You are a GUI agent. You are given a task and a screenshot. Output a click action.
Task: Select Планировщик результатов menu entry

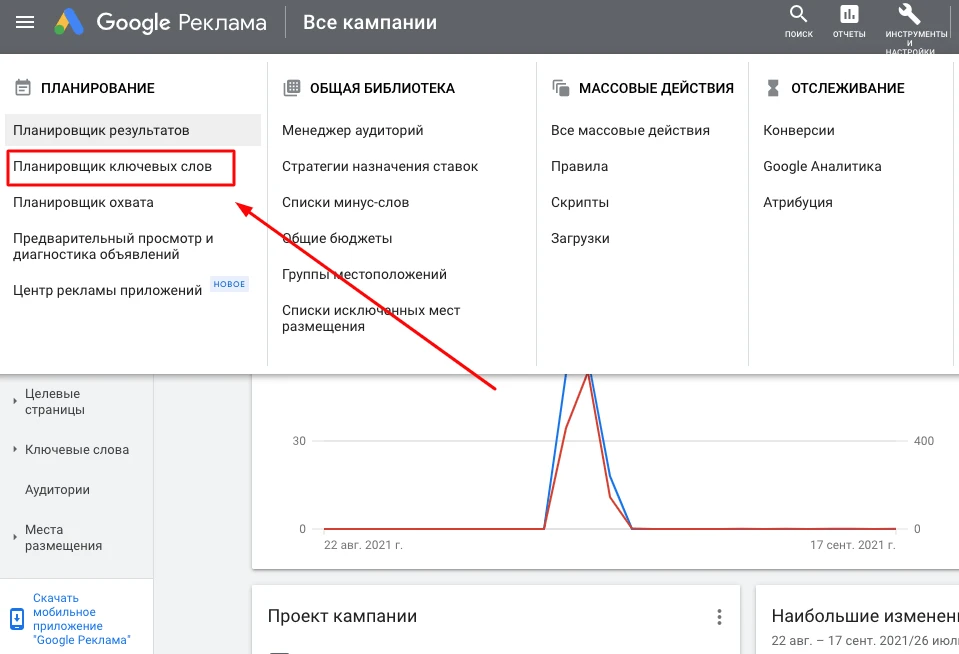pyautogui.click(x=101, y=130)
